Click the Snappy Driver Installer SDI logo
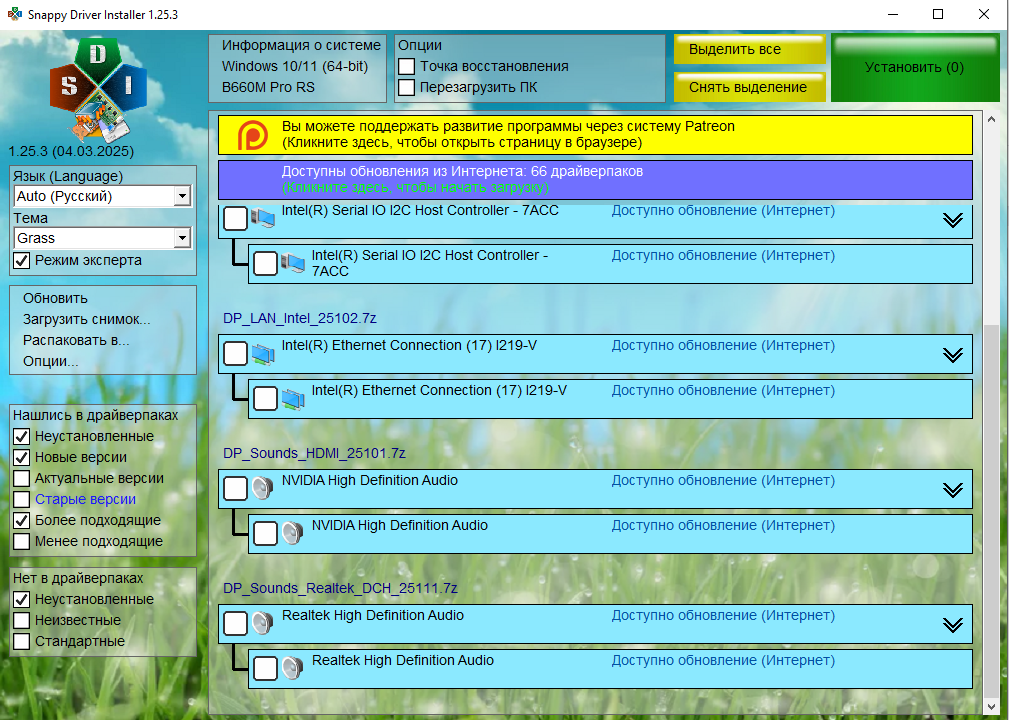This screenshot has height=720, width=1009. tap(98, 88)
